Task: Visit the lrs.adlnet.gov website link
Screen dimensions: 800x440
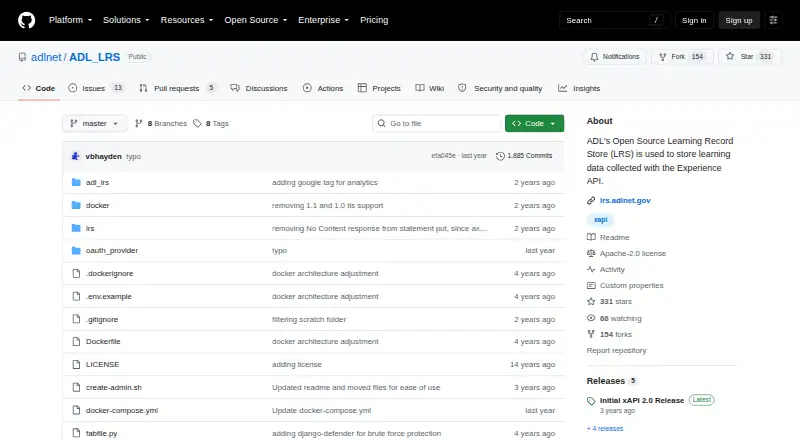Action: coord(625,201)
